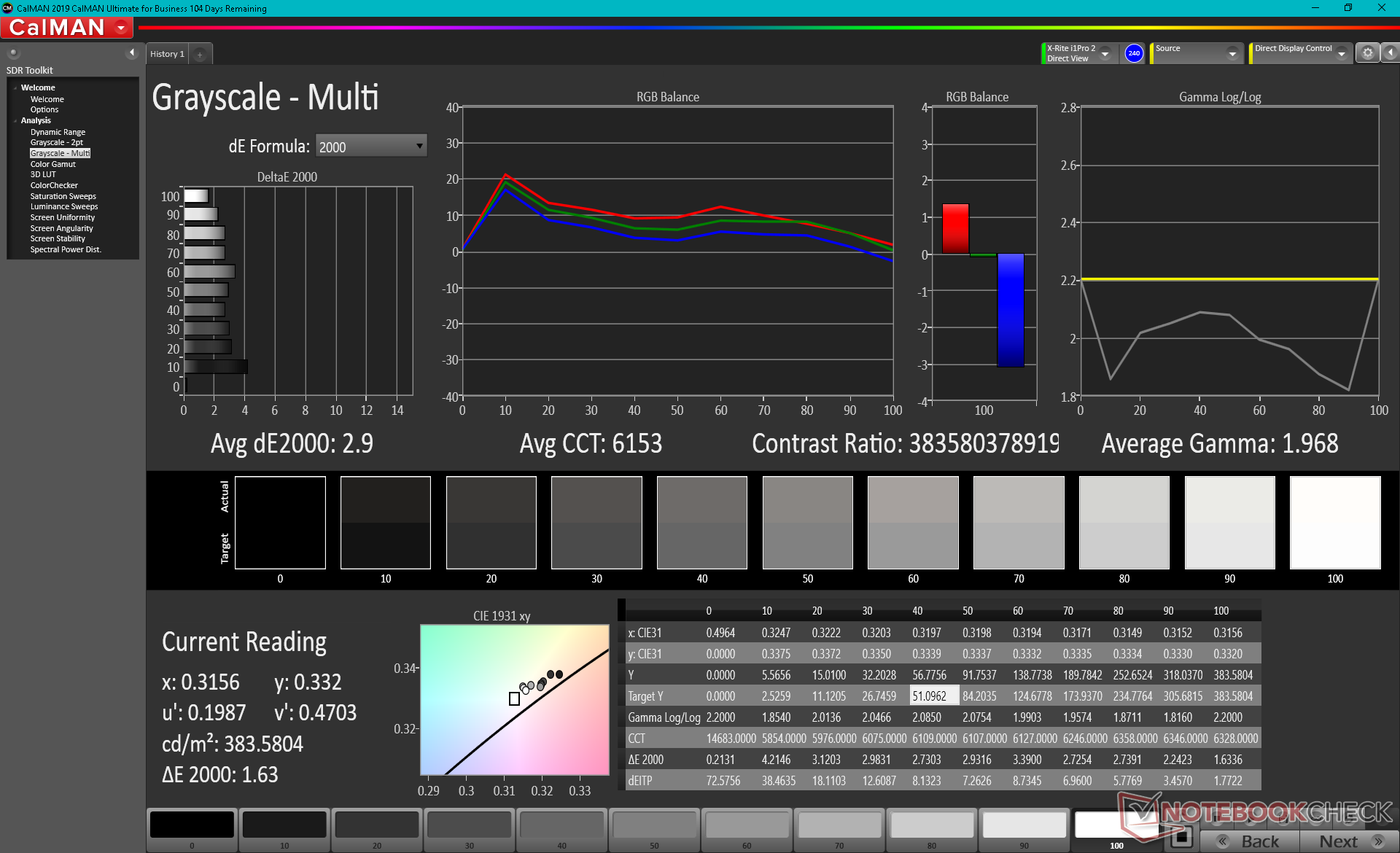Add a new history tab with plus icon

(x=199, y=54)
